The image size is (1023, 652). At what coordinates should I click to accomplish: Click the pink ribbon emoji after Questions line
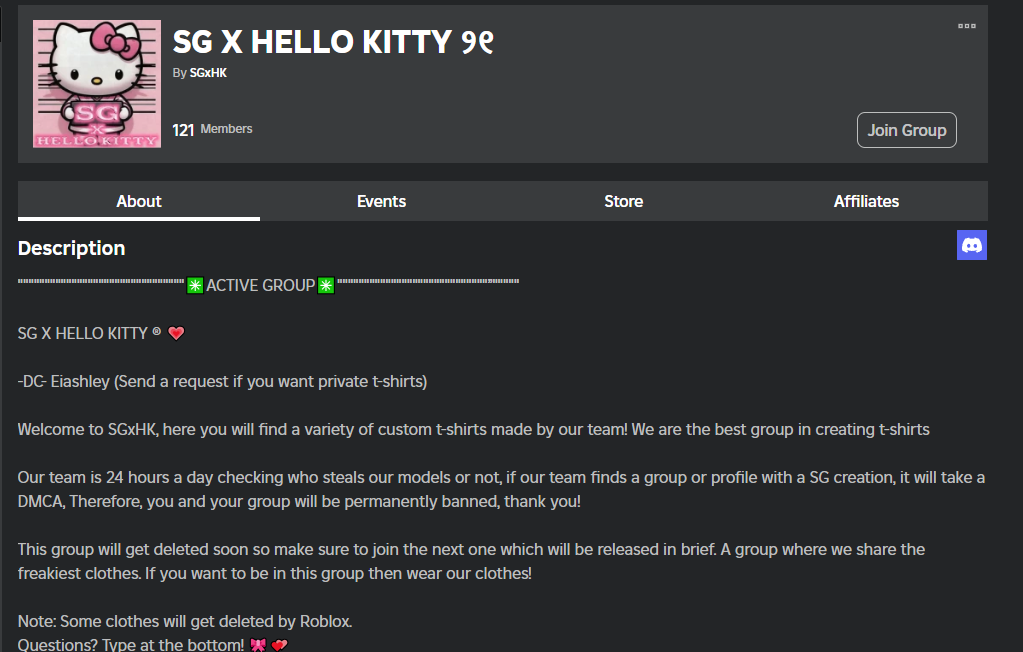pos(257,646)
